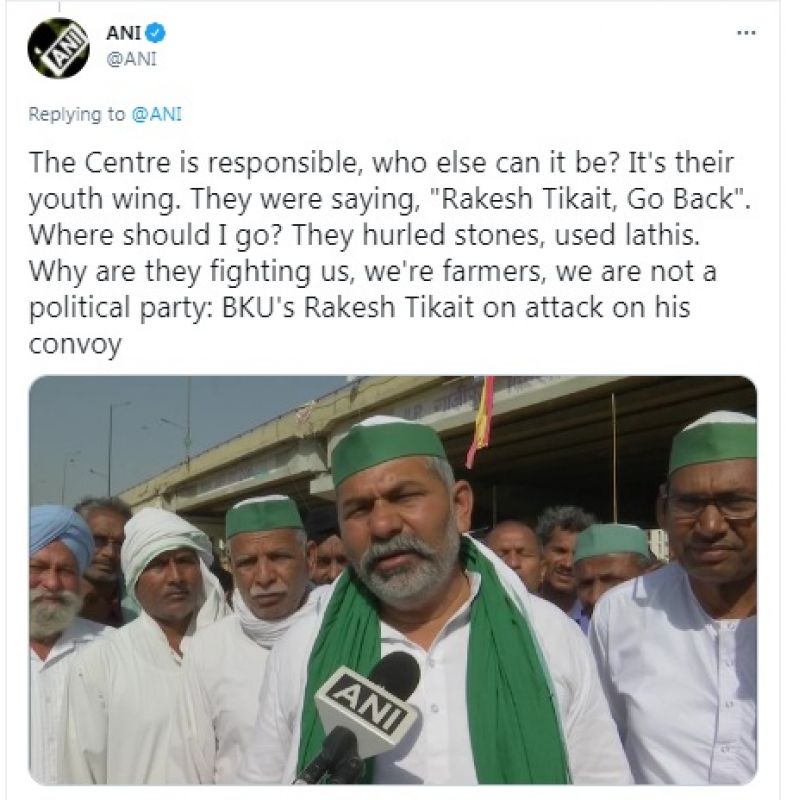Open the tweet's attached photo

[x=392, y=580]
